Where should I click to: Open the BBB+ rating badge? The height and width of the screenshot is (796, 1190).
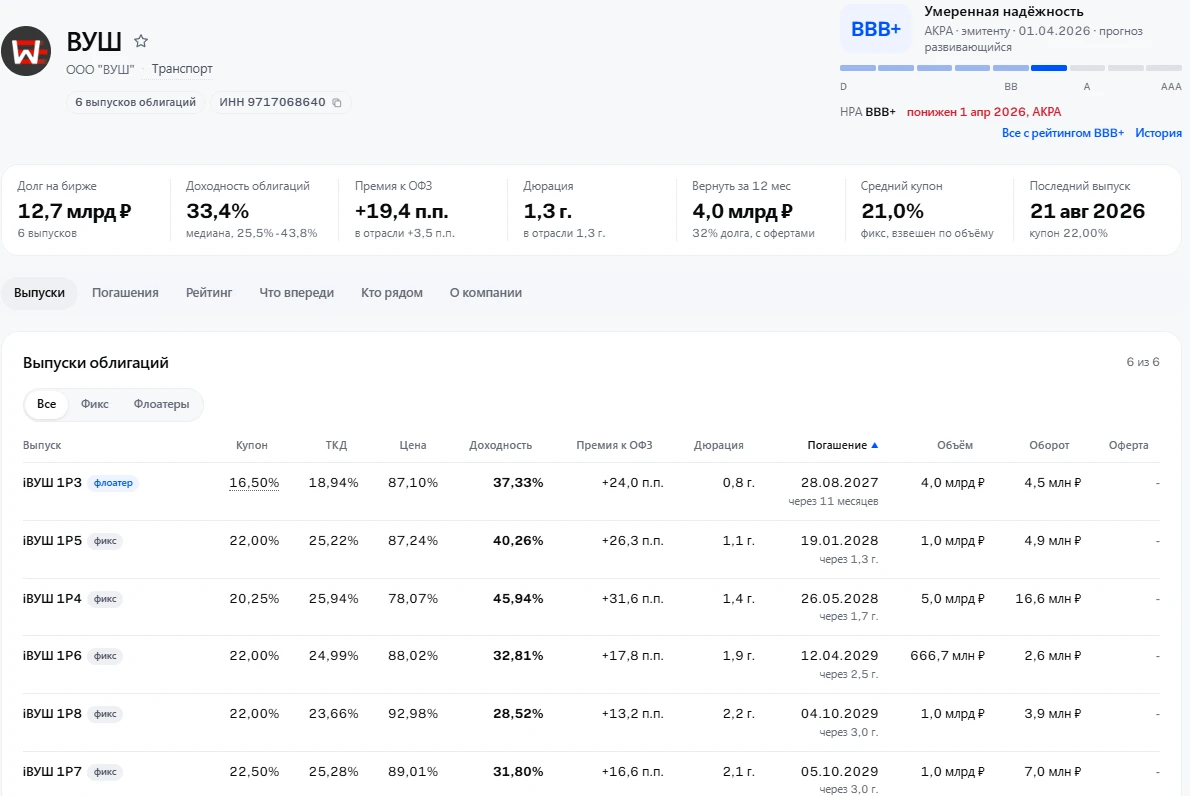point(876,29)
